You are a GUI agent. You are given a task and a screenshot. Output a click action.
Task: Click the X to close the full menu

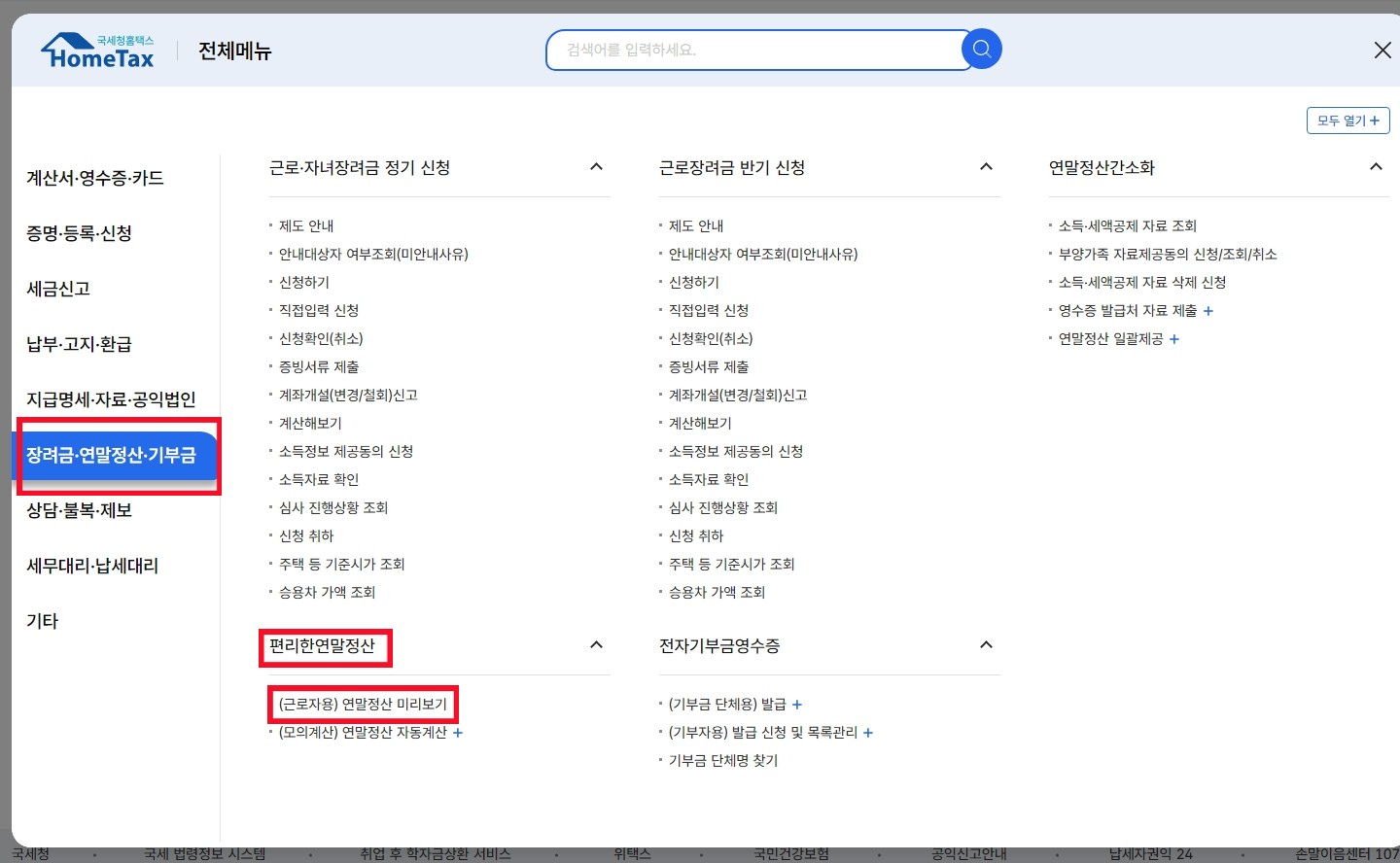click(1382, 50)
